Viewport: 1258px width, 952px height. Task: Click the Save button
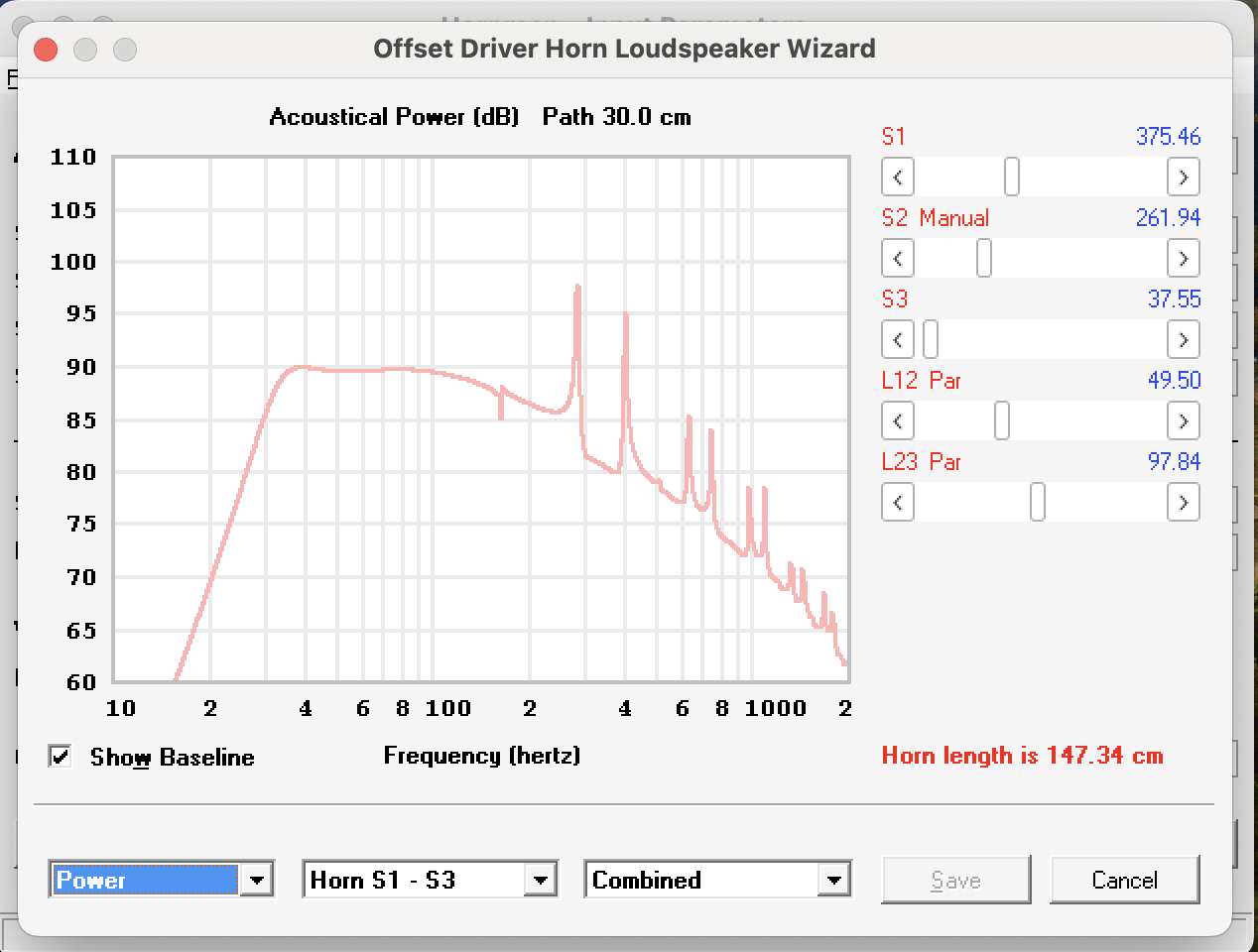tap(956, 880)
